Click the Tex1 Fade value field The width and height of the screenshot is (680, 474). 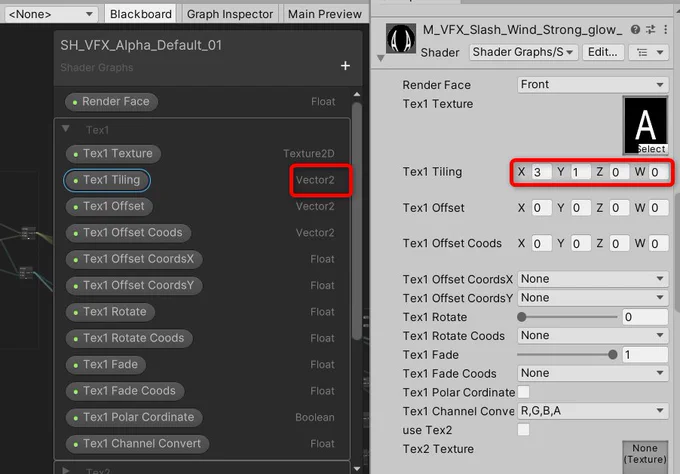pos(645,355)
